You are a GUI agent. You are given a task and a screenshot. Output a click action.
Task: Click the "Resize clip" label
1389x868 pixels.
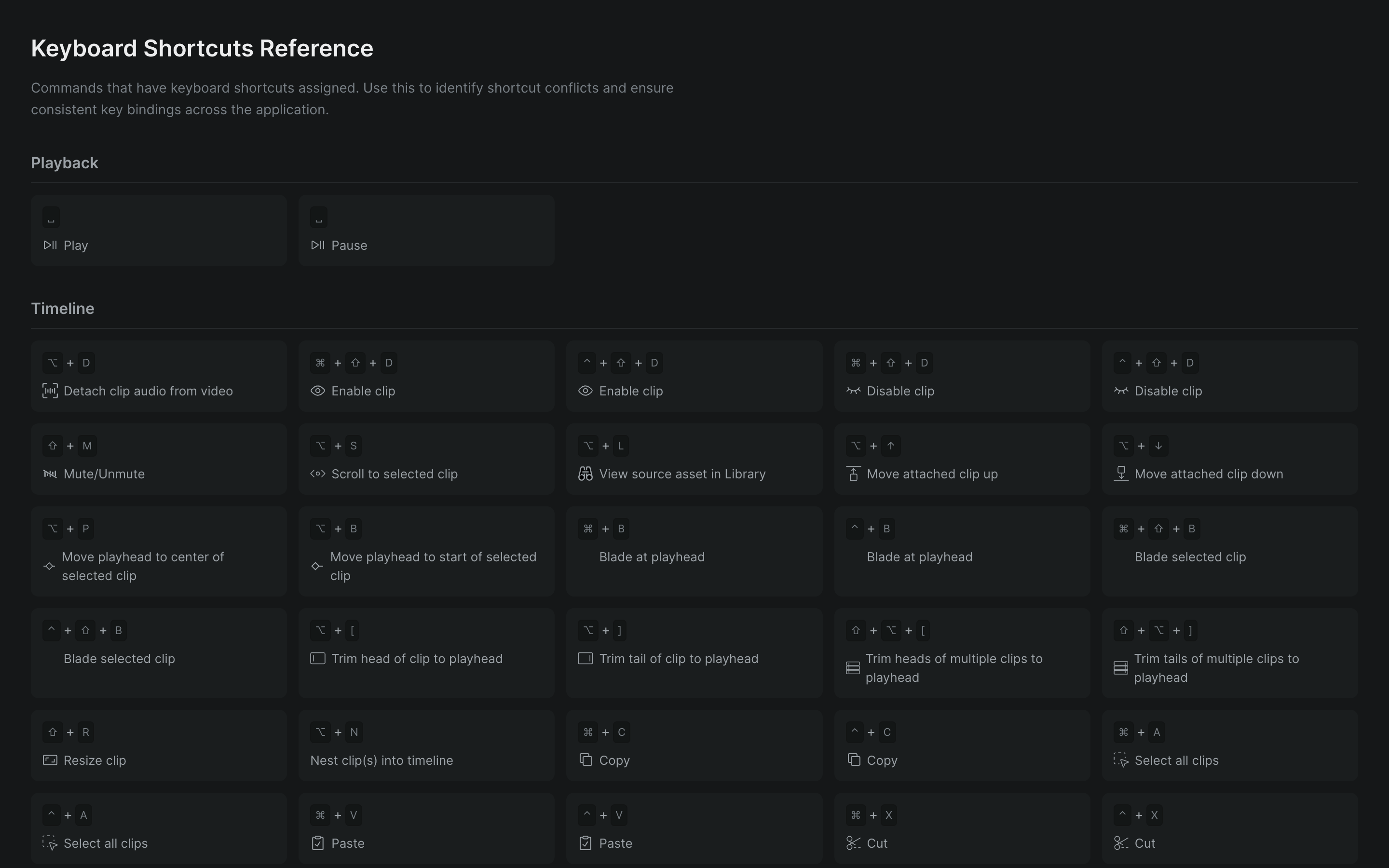point(95,760)
